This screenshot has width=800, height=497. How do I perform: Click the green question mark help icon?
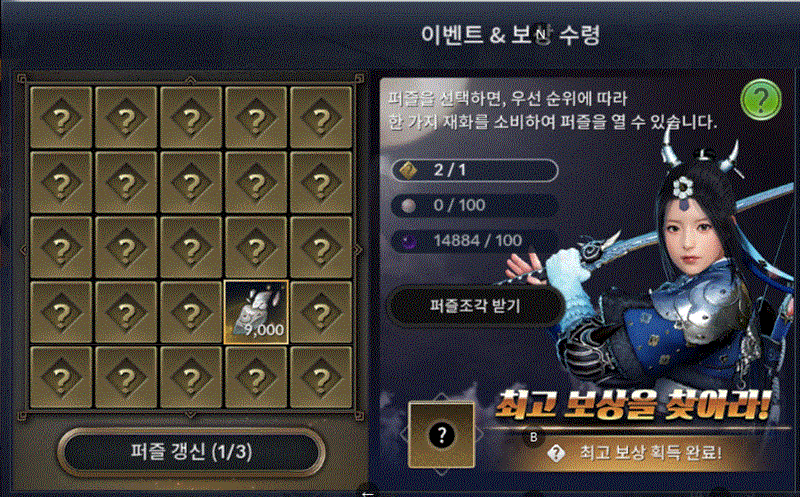point(761,99)
